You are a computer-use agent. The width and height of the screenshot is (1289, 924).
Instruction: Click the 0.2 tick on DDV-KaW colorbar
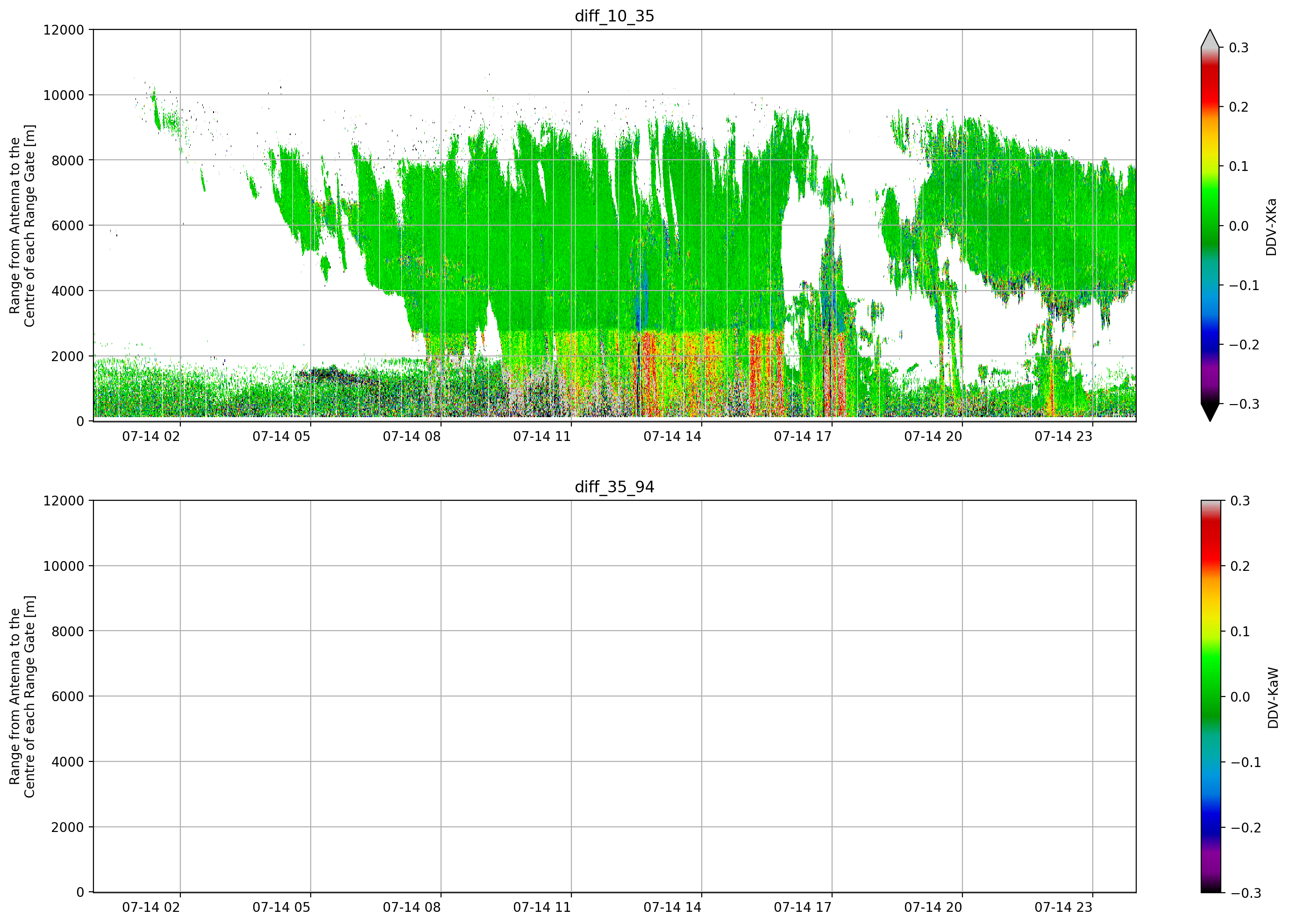(1239, 567)
